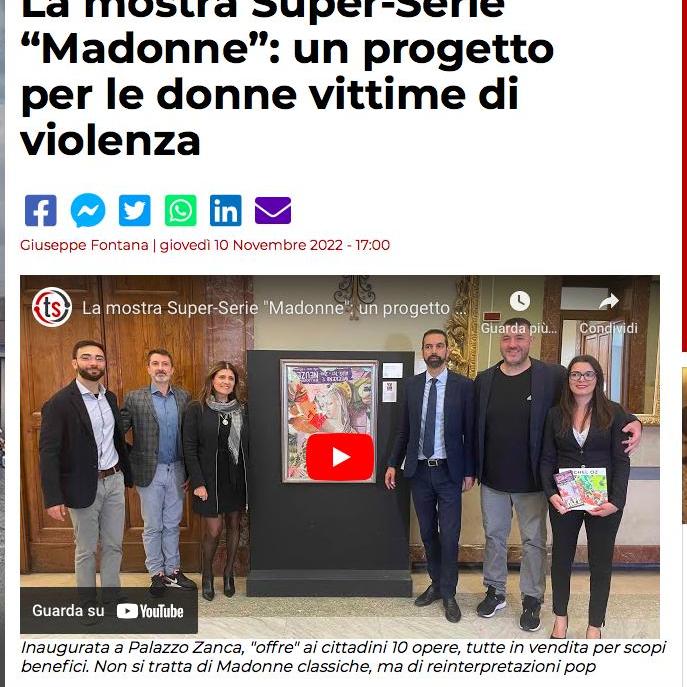Click the framed artwork in video thumbnail
Viewport: 687px width, 687px height.
tap(329, 421)
